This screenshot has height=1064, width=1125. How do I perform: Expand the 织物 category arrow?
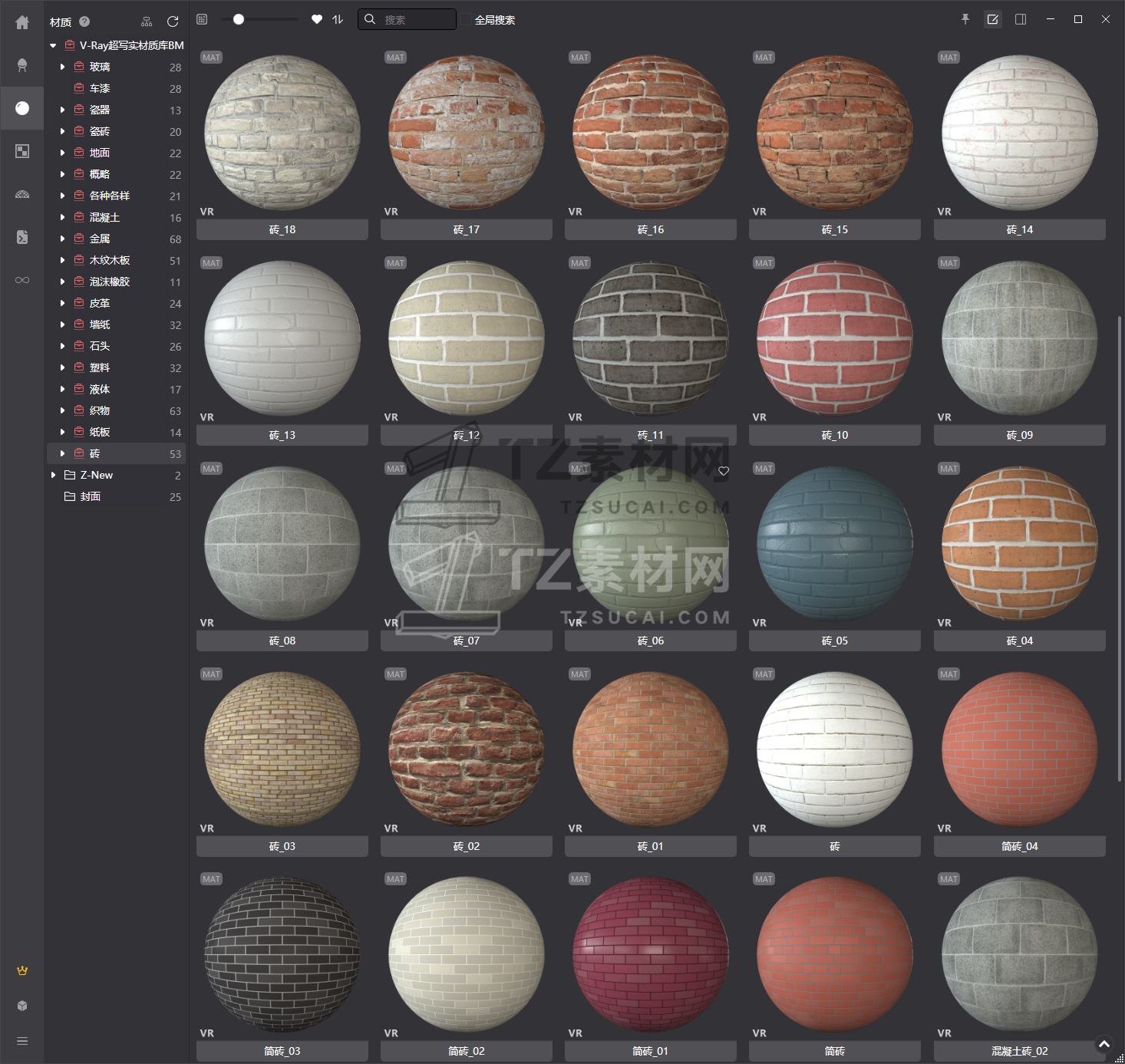pyautogui.click(x=62, y=410)
